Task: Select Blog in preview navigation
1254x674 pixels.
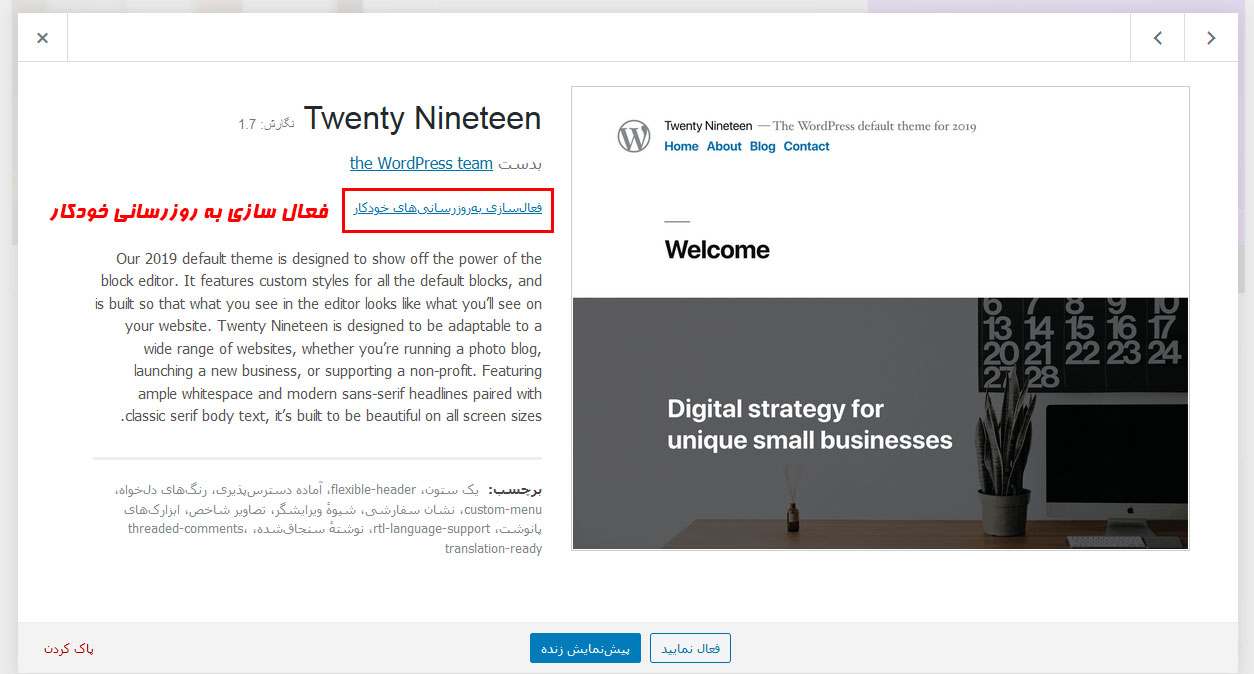Action: tap(762, 146)
